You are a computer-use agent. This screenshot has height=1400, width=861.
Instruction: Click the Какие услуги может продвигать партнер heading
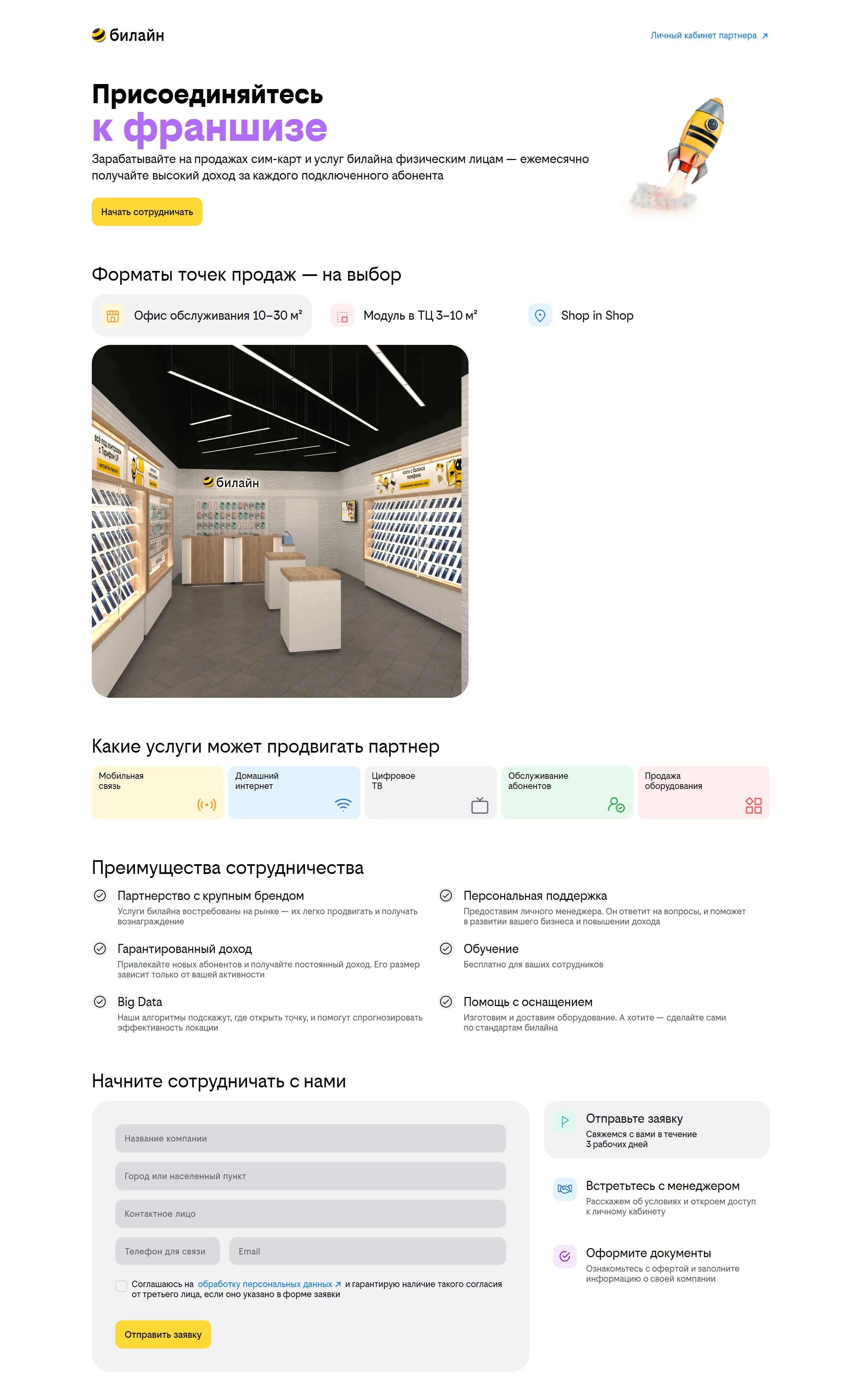tap(265, 747)
